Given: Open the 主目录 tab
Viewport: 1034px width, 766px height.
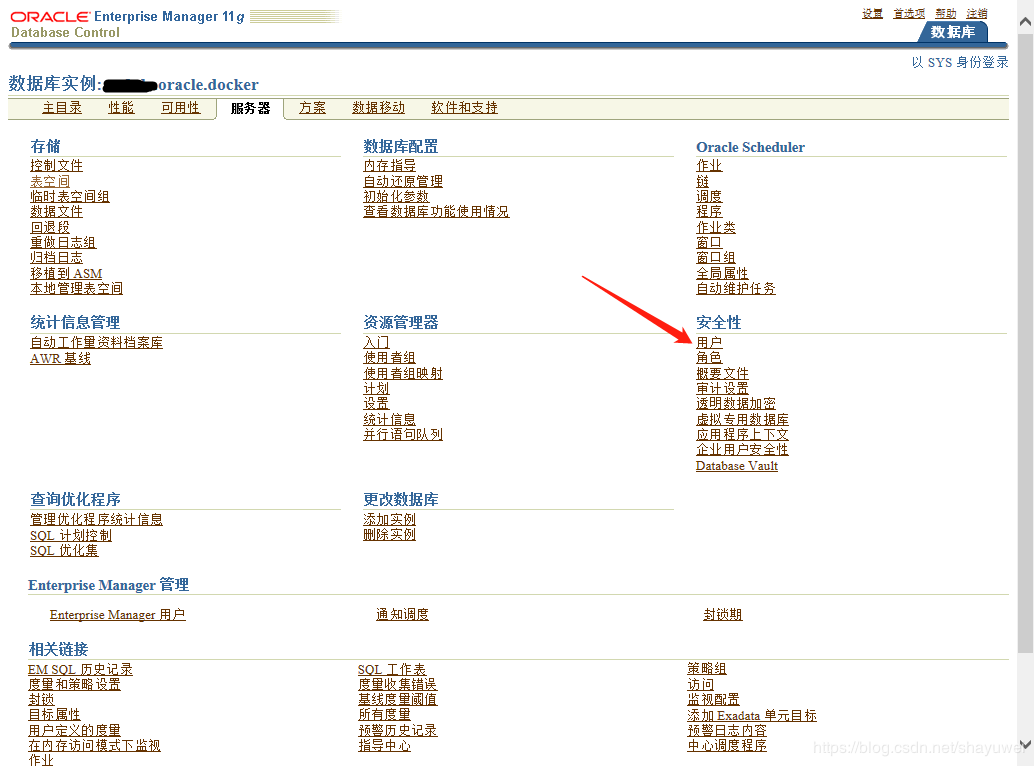Looking at the screenshot, I should [x=62, y=107].
